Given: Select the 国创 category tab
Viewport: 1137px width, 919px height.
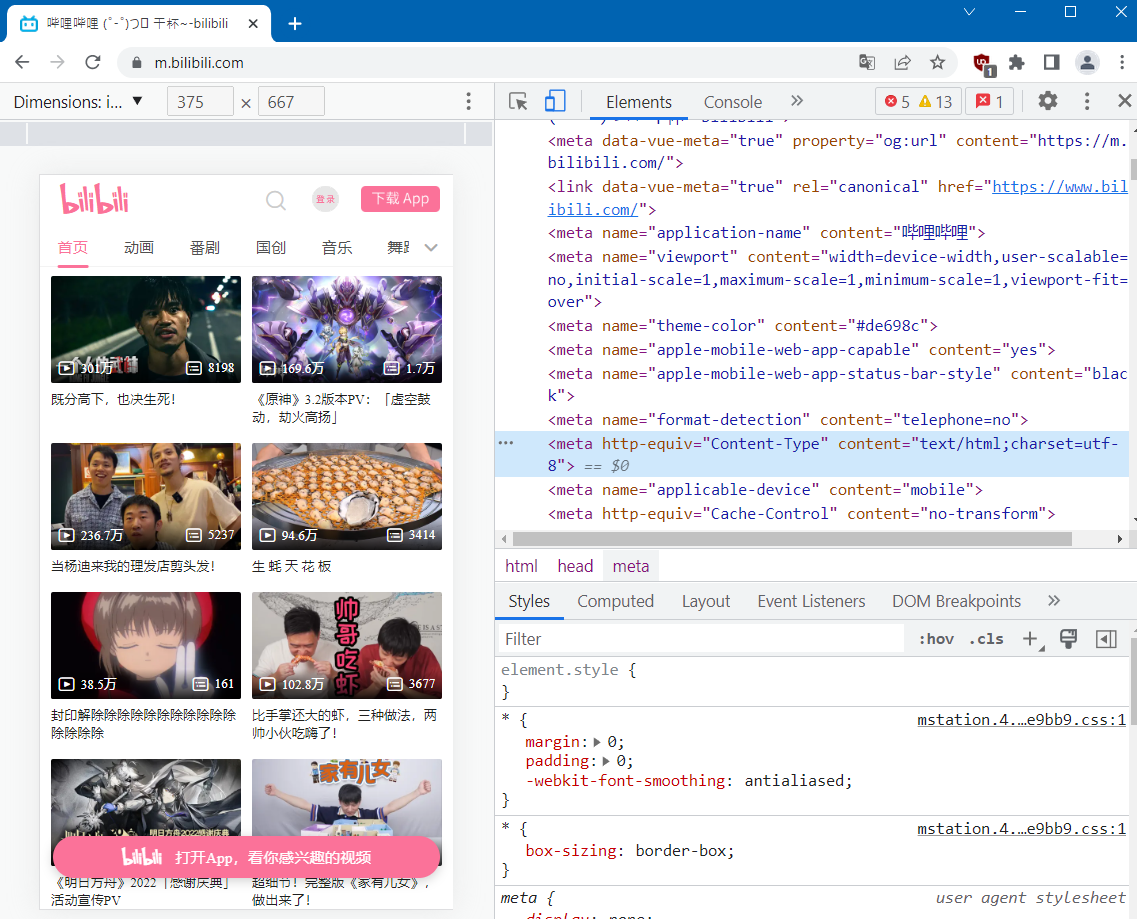Looking at the screenshot, I should [x=271, y=248].
